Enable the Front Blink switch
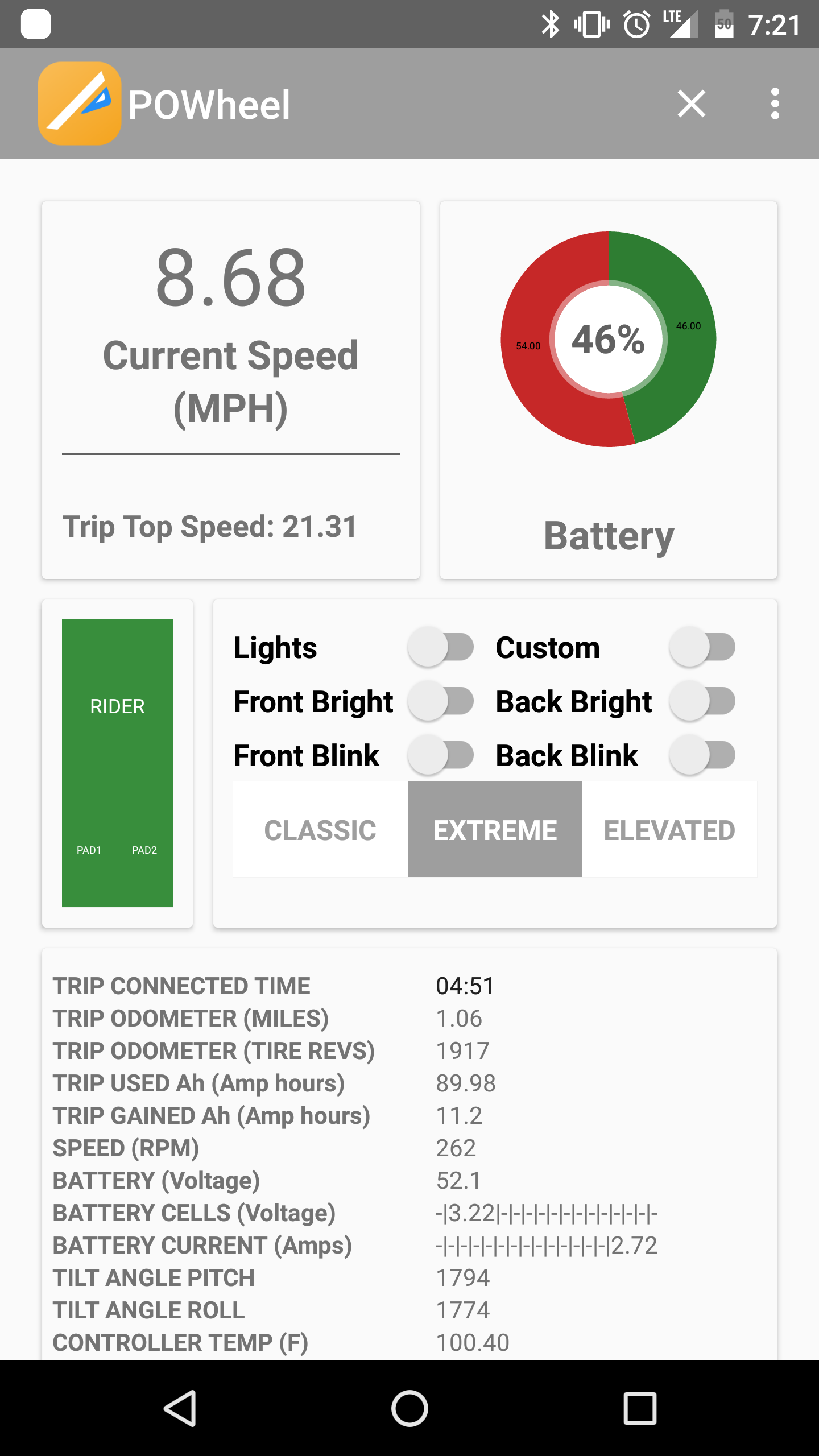Screen dimensions: 819x1456 [x=441, y=755]
